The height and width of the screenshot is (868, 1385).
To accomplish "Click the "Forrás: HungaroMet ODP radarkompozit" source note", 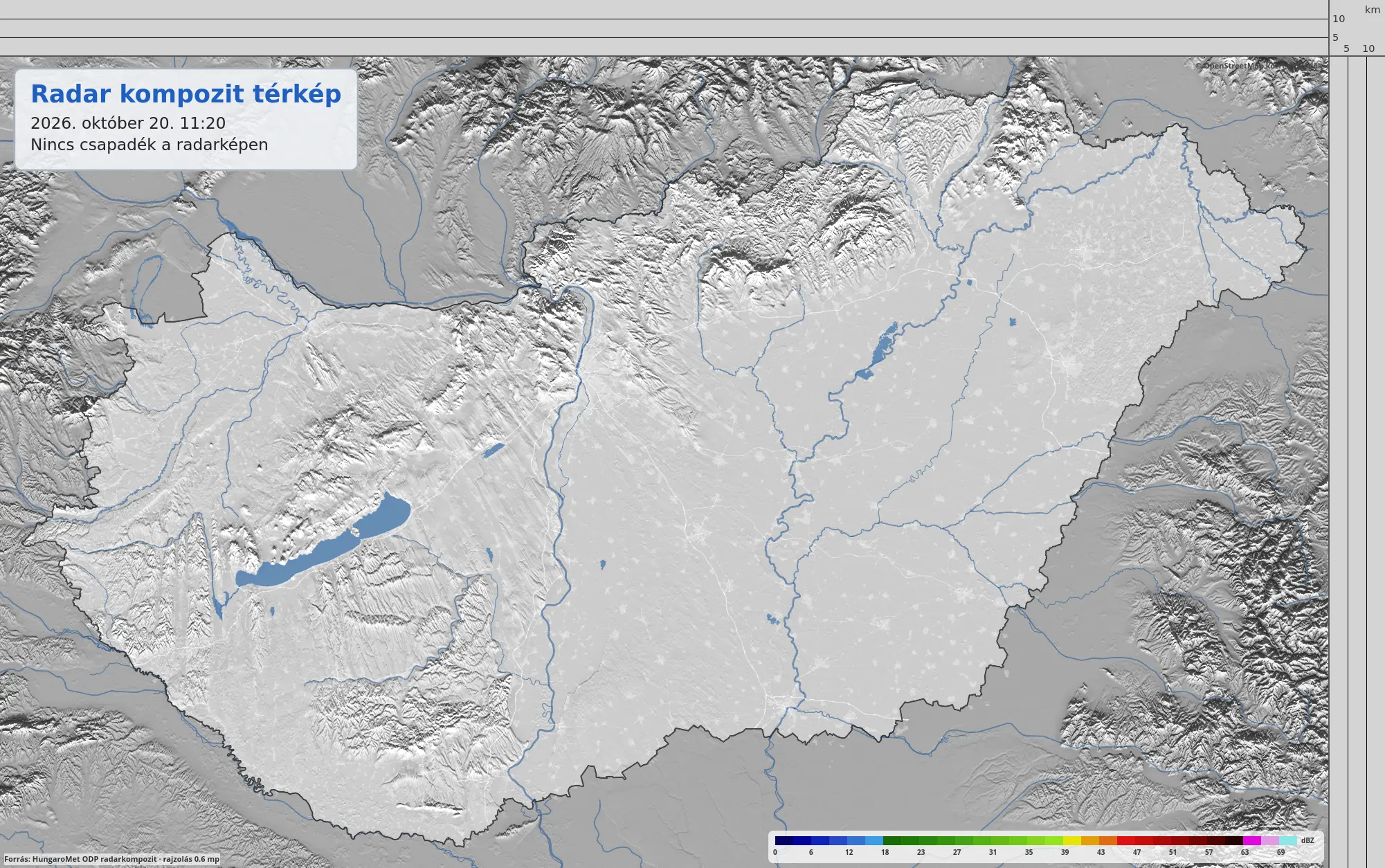I will point(80,859).
